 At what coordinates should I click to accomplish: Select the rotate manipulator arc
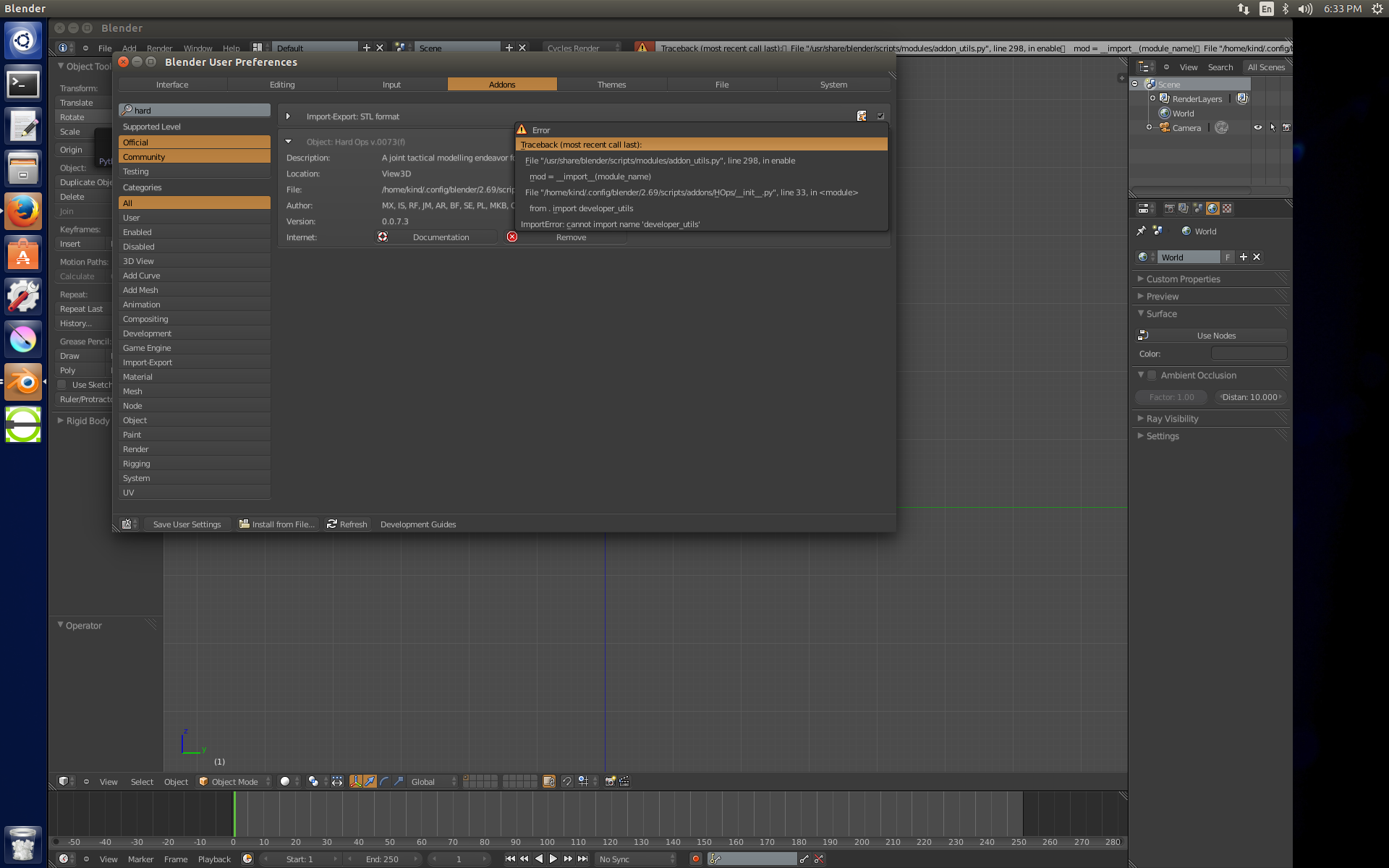[x=384, y=781]
